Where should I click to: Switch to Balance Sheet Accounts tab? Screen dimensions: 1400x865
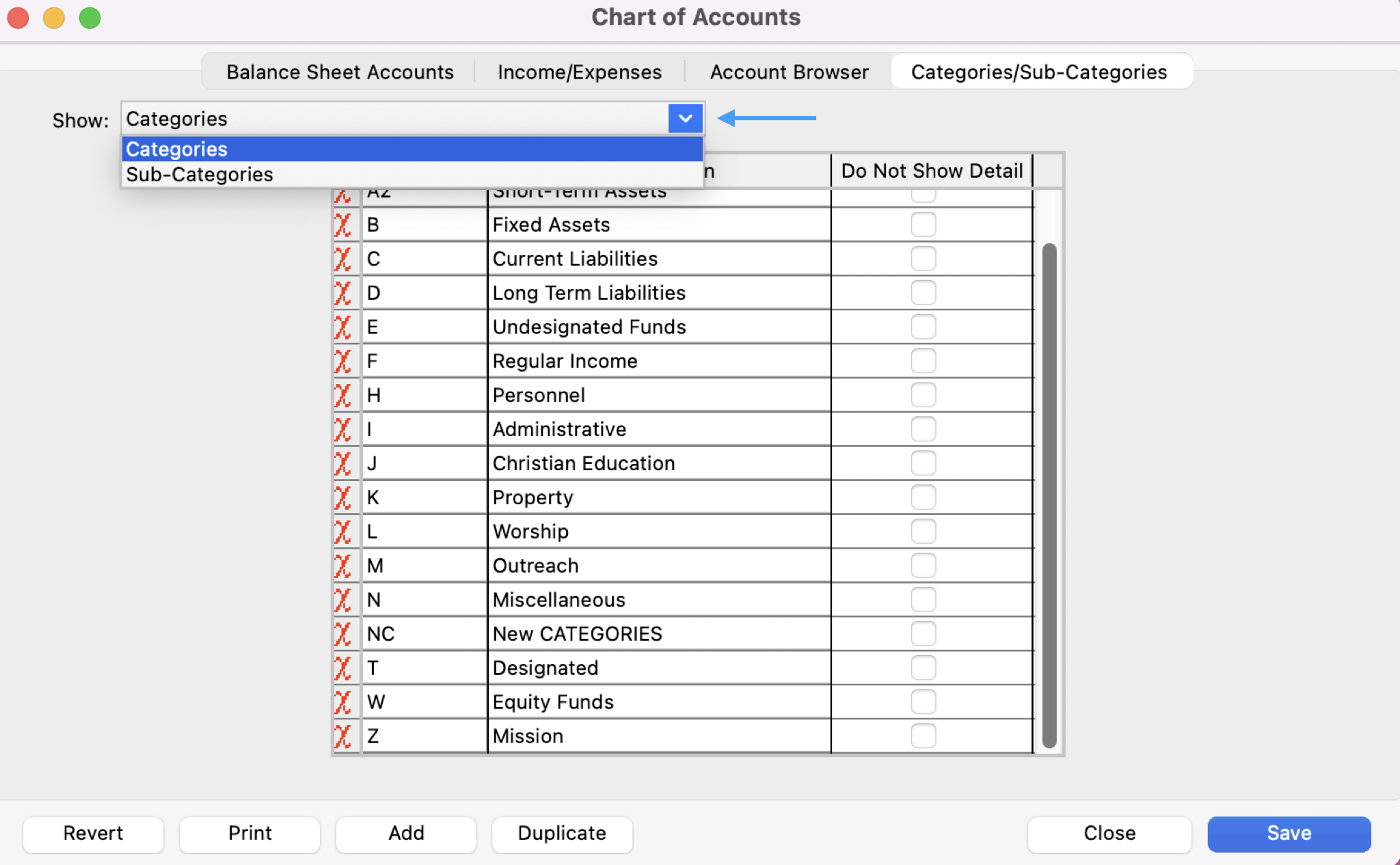click(340, 72)
